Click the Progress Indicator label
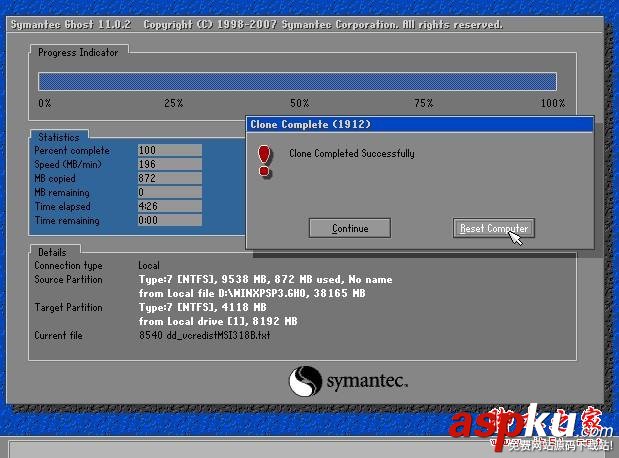Image resolution: width=619 pixels, height=458 pixels. (x=78, y=53)
